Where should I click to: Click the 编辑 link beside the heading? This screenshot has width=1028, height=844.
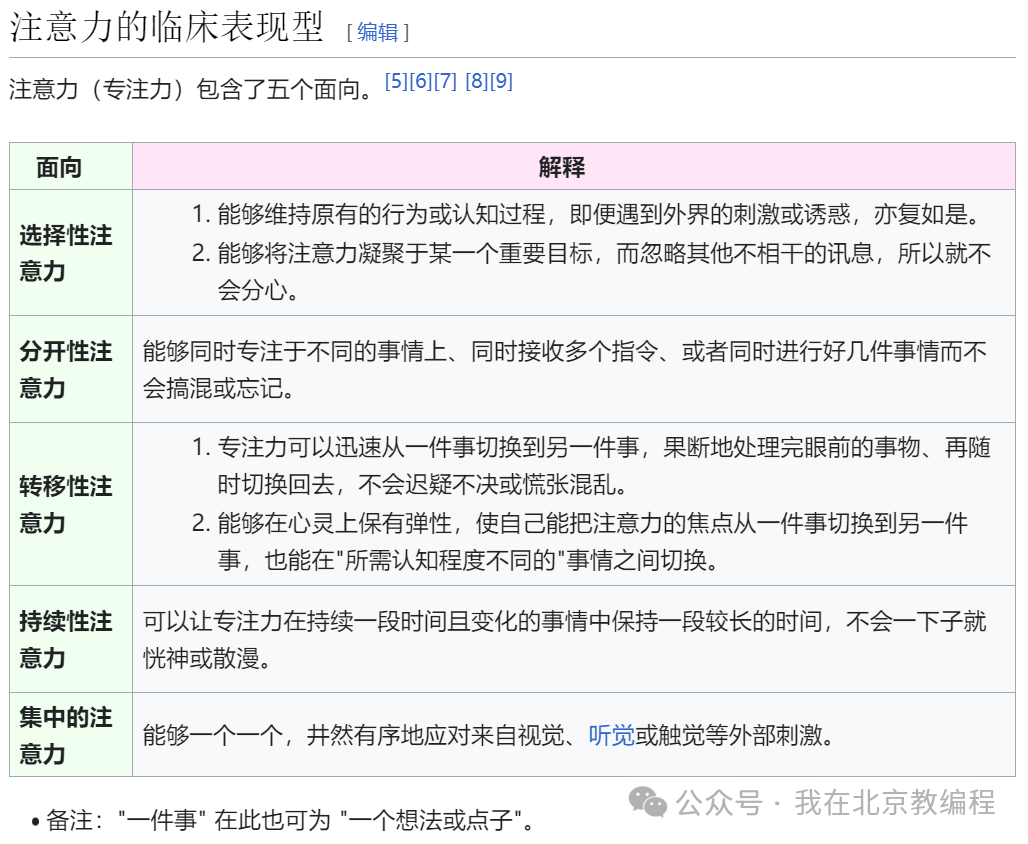coord(378,32)
